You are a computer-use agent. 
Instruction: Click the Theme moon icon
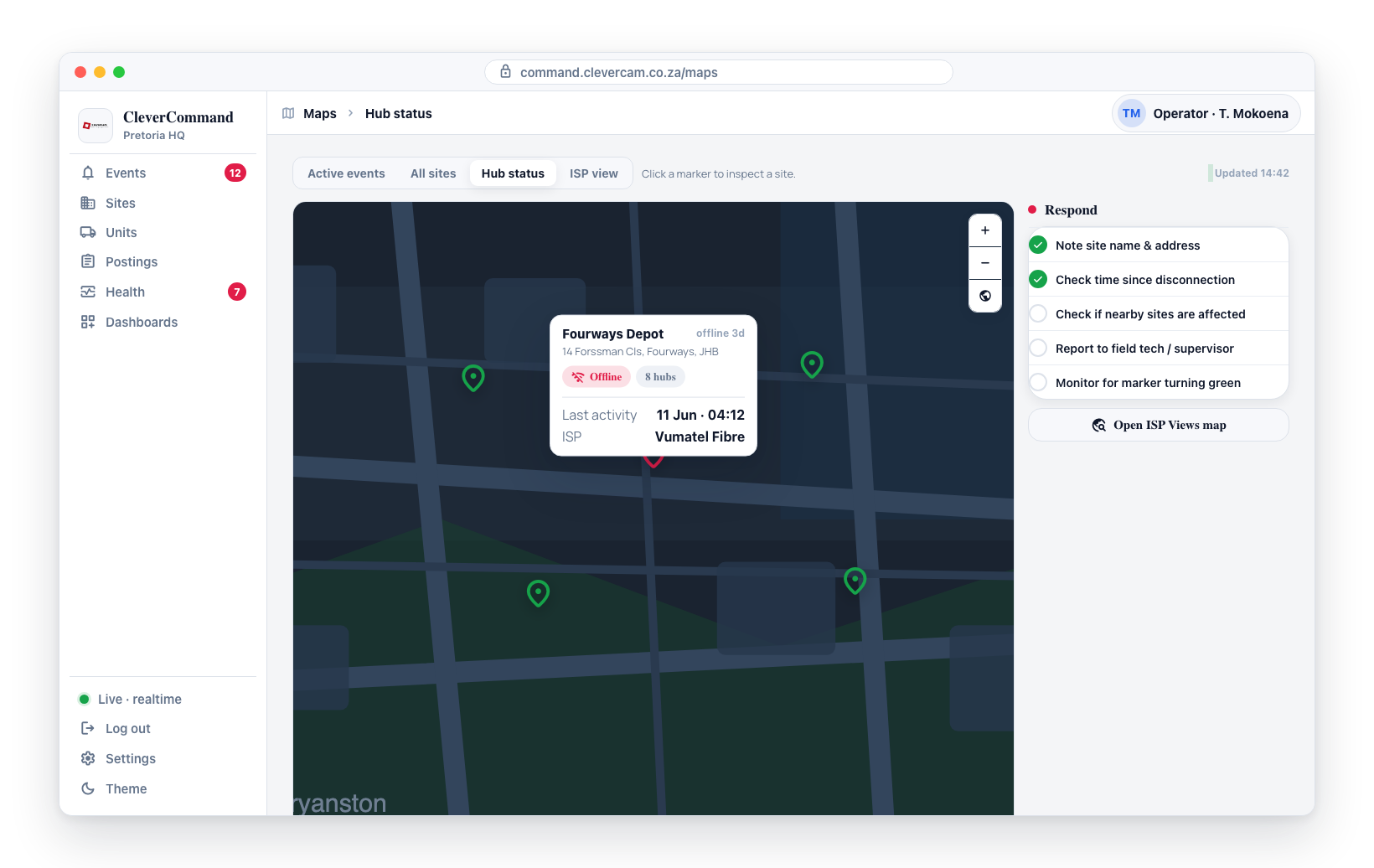(88, 788)
